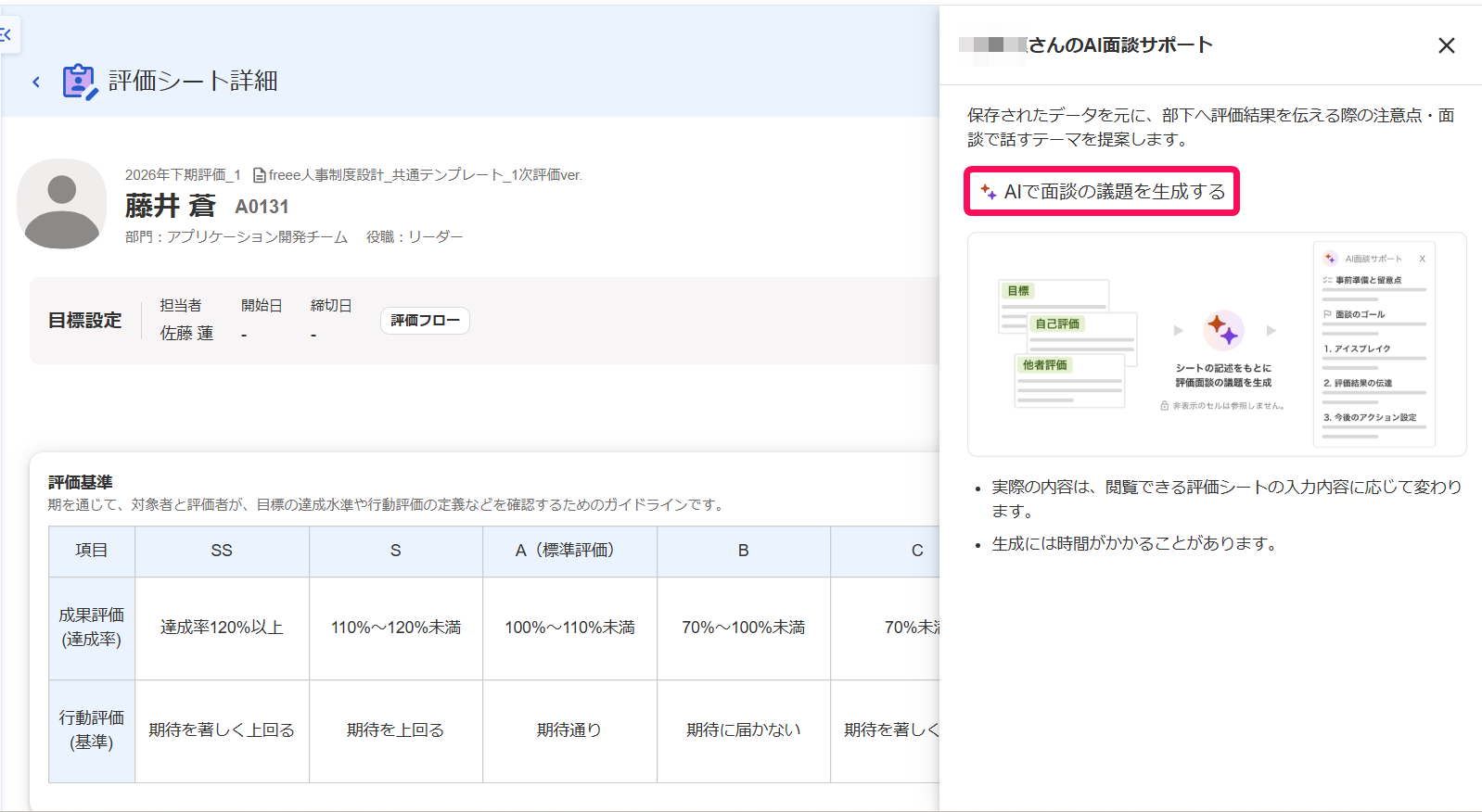Click the AI面談サポート preview illustration
The width and height of the screenshot is (1482, 812).
[x=1216, y=344]
